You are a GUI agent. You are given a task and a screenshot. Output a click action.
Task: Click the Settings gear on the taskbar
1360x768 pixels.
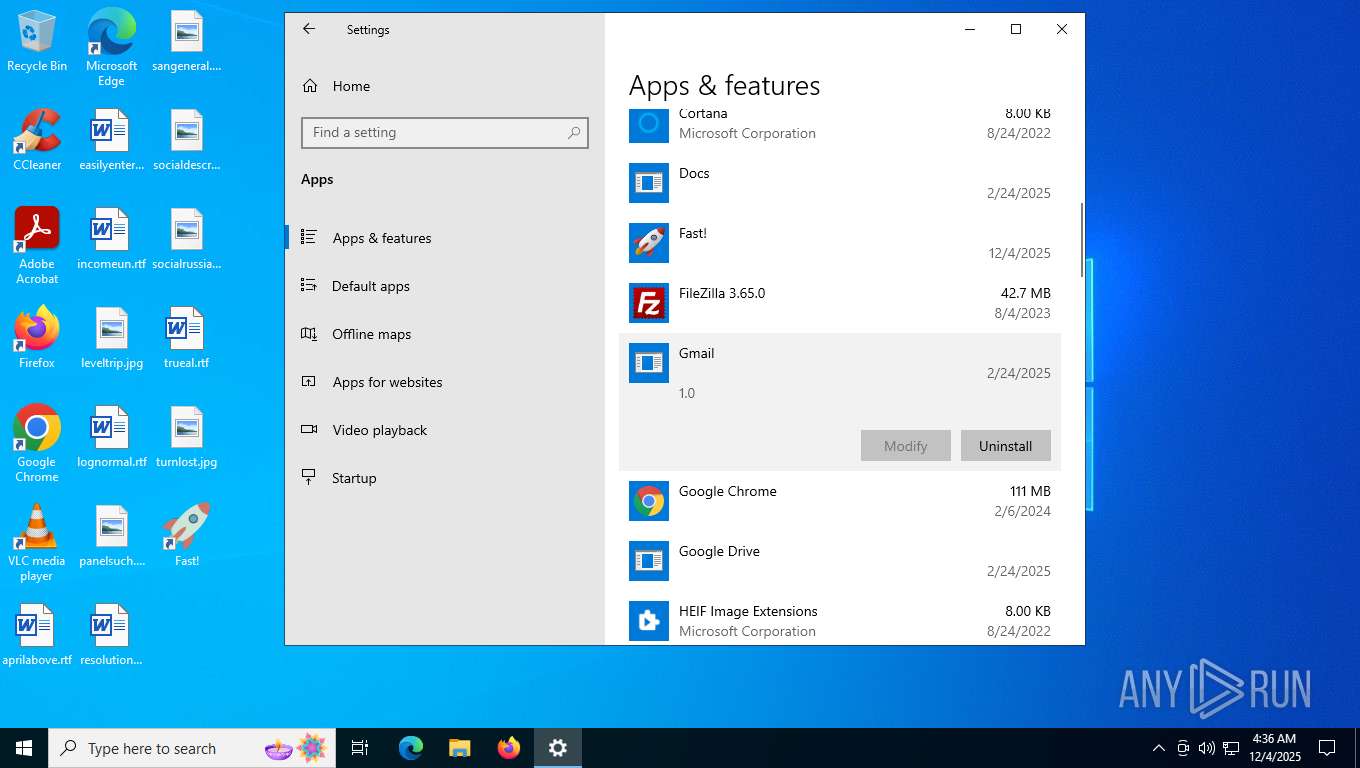(558, 748)
